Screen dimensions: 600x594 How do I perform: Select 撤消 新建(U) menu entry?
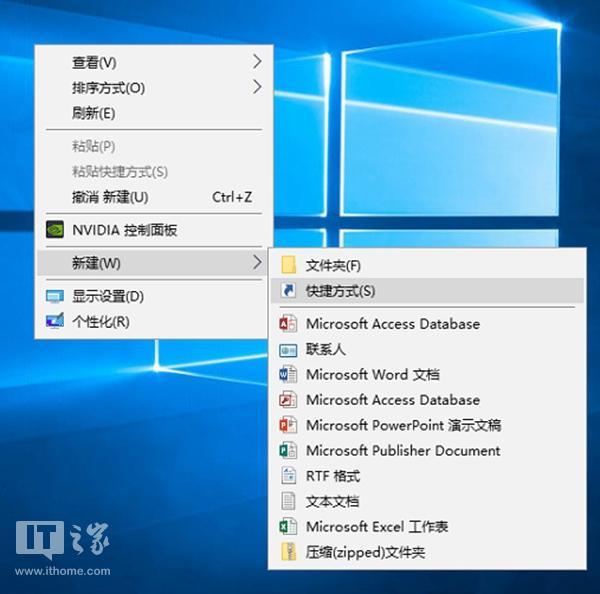point(110,197)
